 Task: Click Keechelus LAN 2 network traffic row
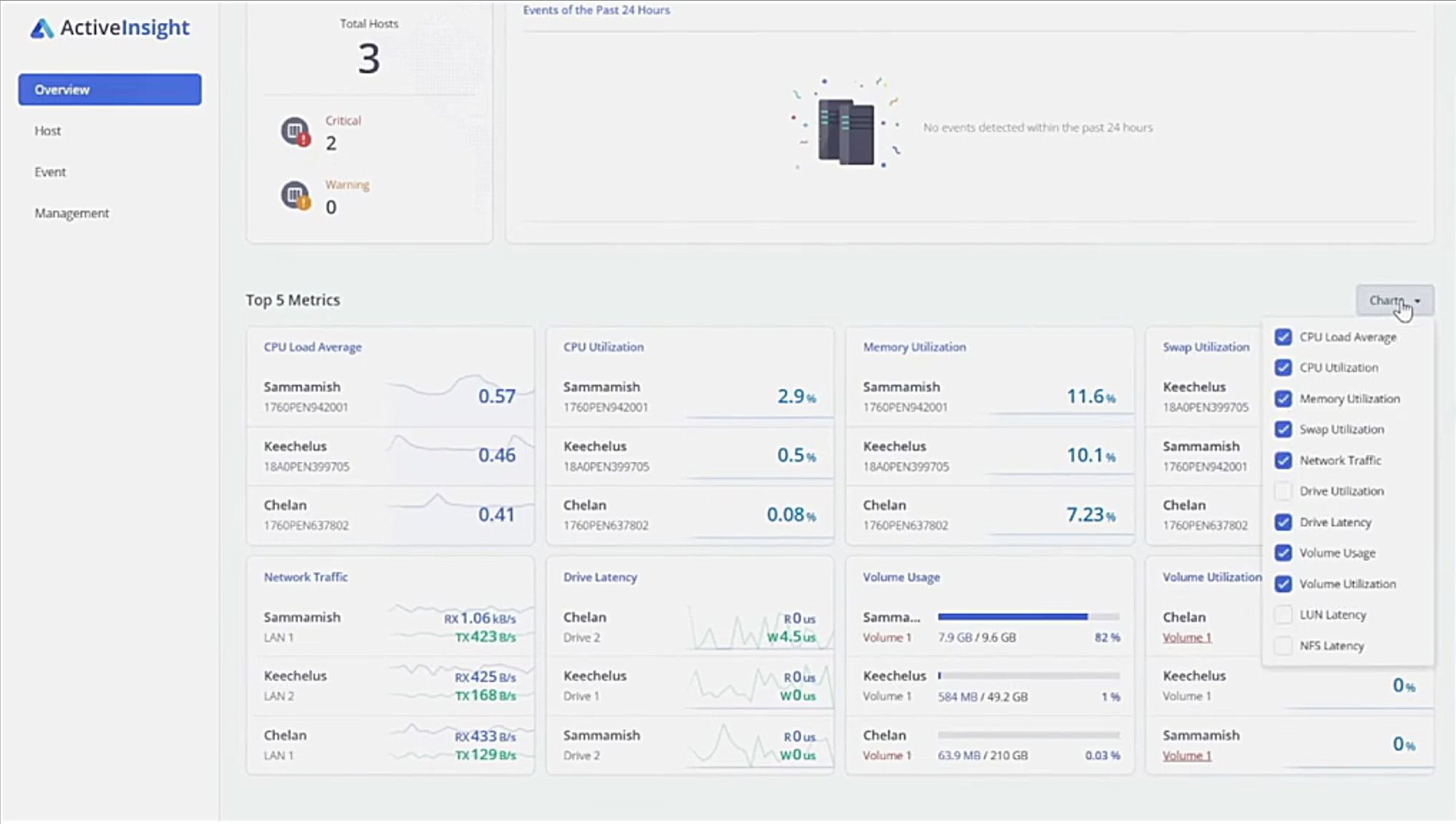[x=390, y=686]
